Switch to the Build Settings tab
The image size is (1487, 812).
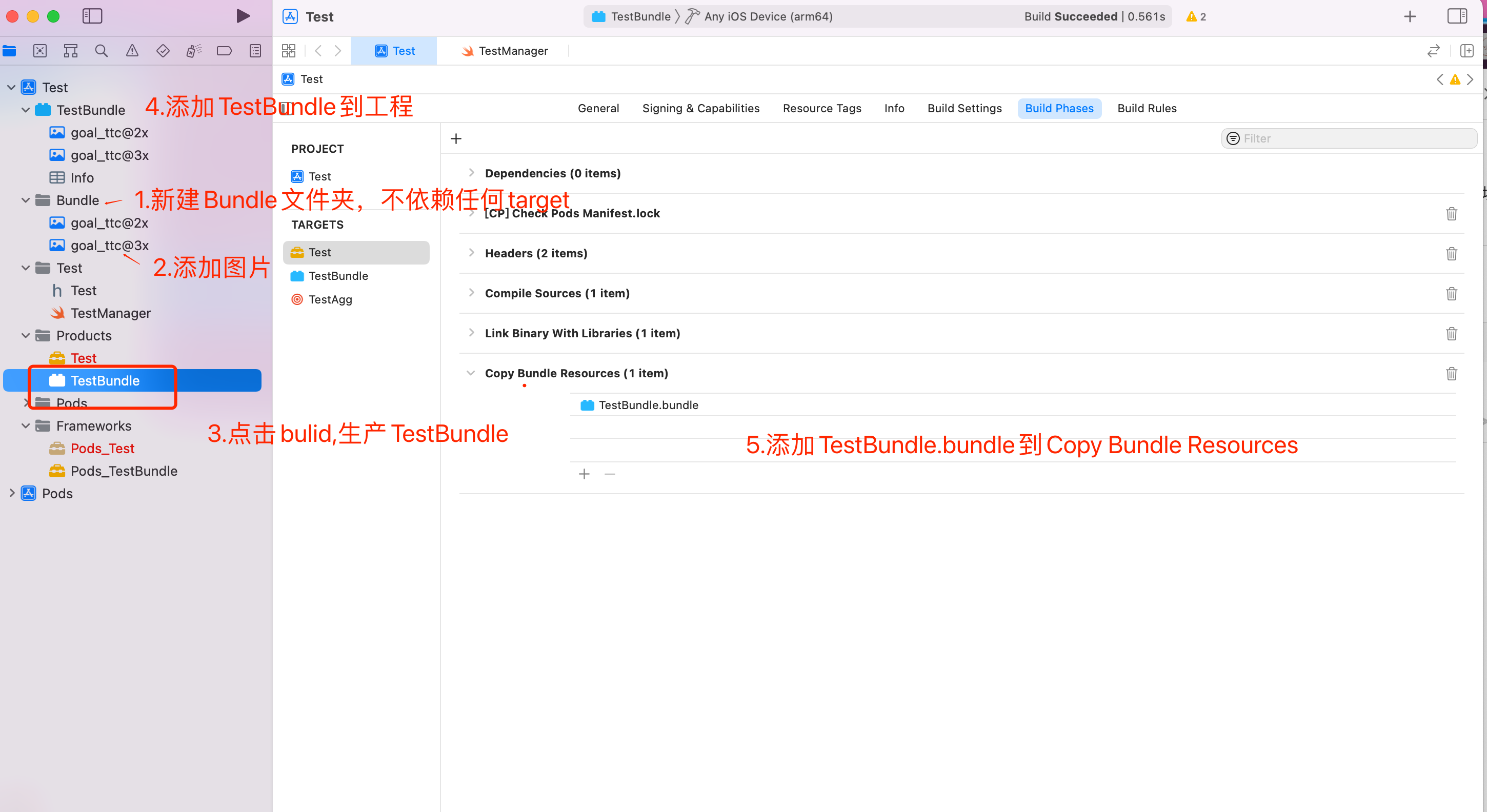(x=964, y=108)
